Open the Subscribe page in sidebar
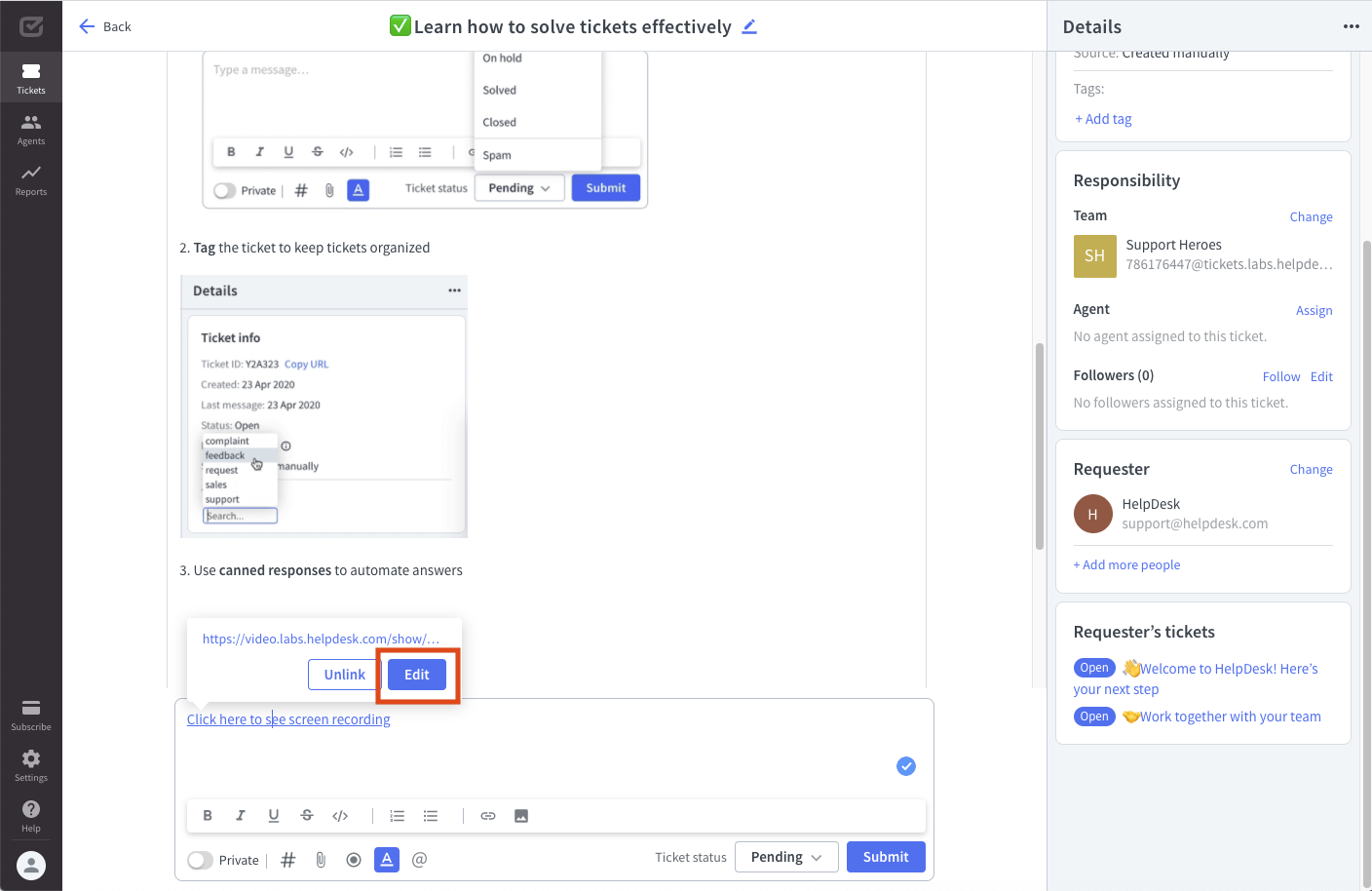The image size is (1372, 891). tap(31, 715)
